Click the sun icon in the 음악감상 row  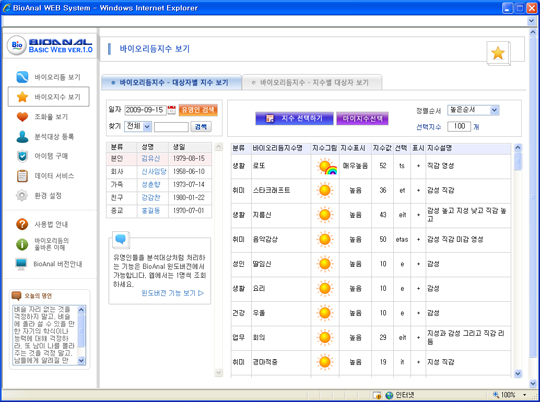coord(325,239)
